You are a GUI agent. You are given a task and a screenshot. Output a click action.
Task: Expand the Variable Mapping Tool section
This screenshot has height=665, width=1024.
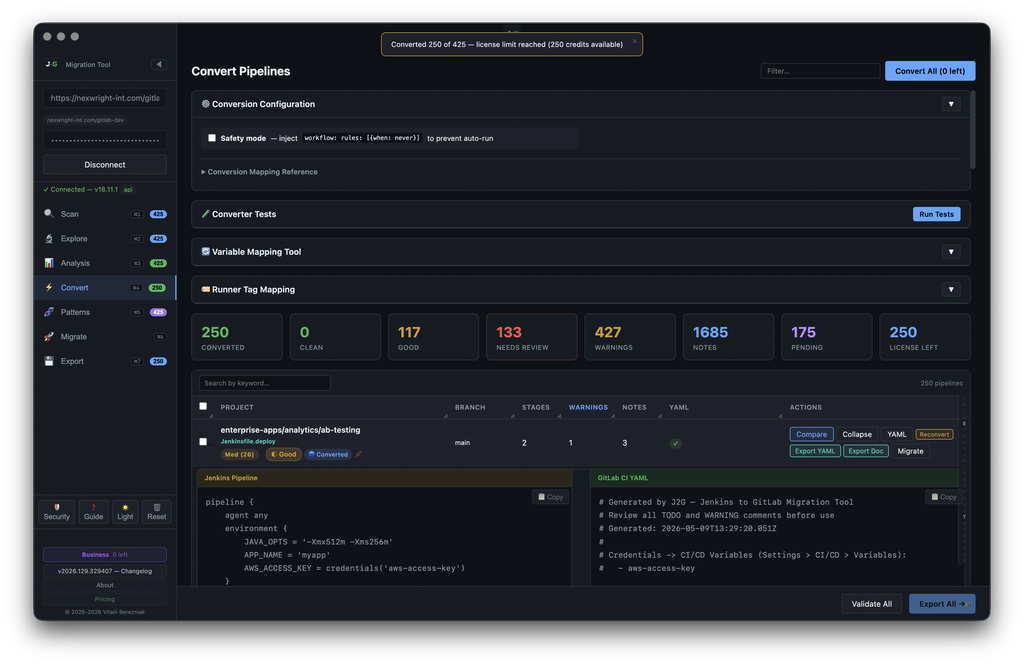(x=951, y=251)
